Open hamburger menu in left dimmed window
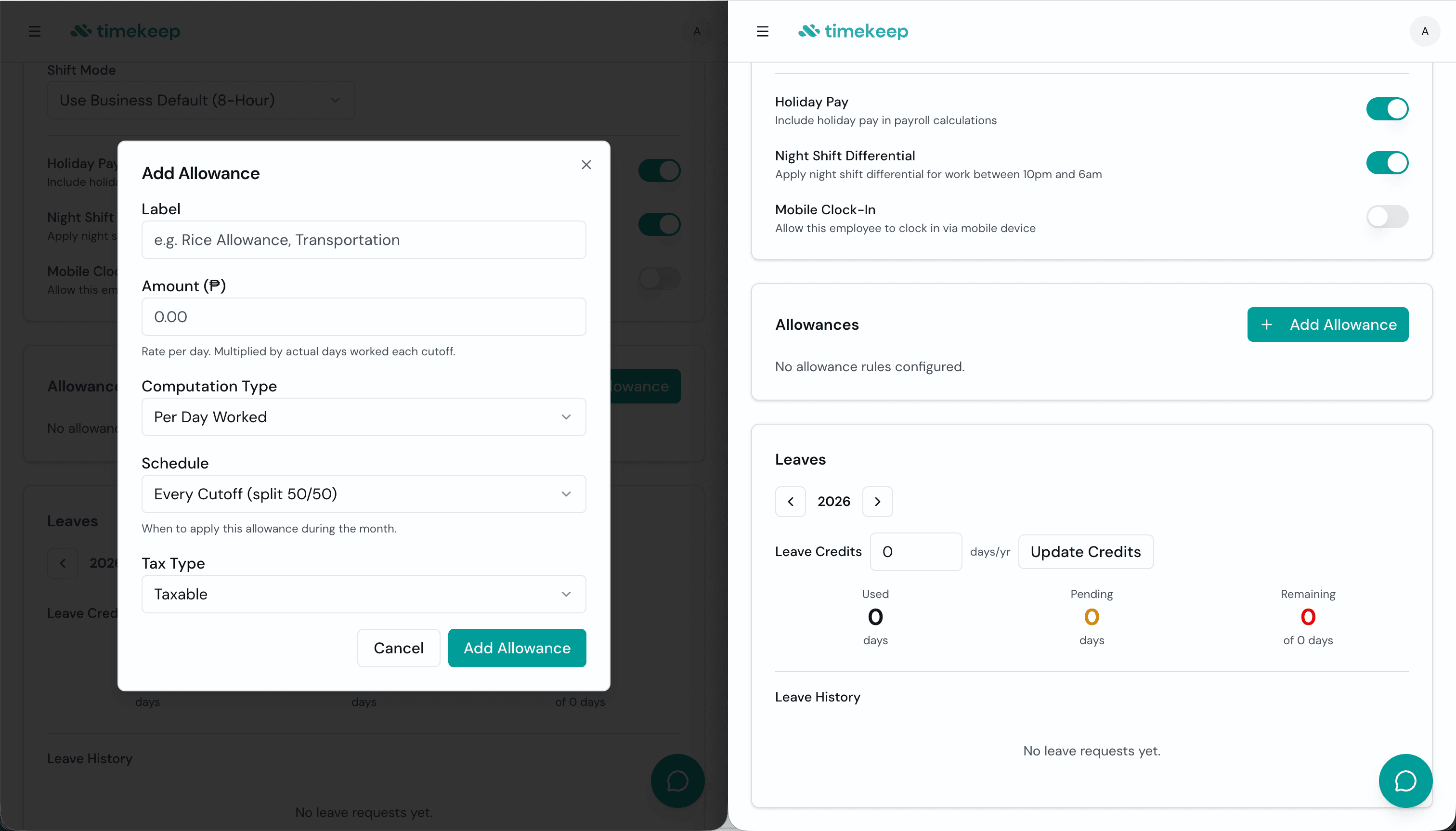This screenshot has width=1456, height=831. click(35, 31)
